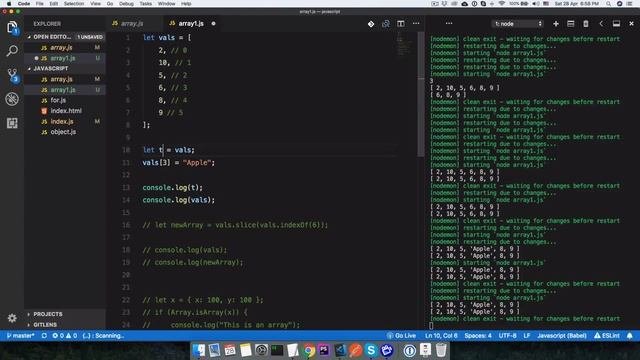Click the unsaved dot on array1.js tab

[x=213, y=24]
